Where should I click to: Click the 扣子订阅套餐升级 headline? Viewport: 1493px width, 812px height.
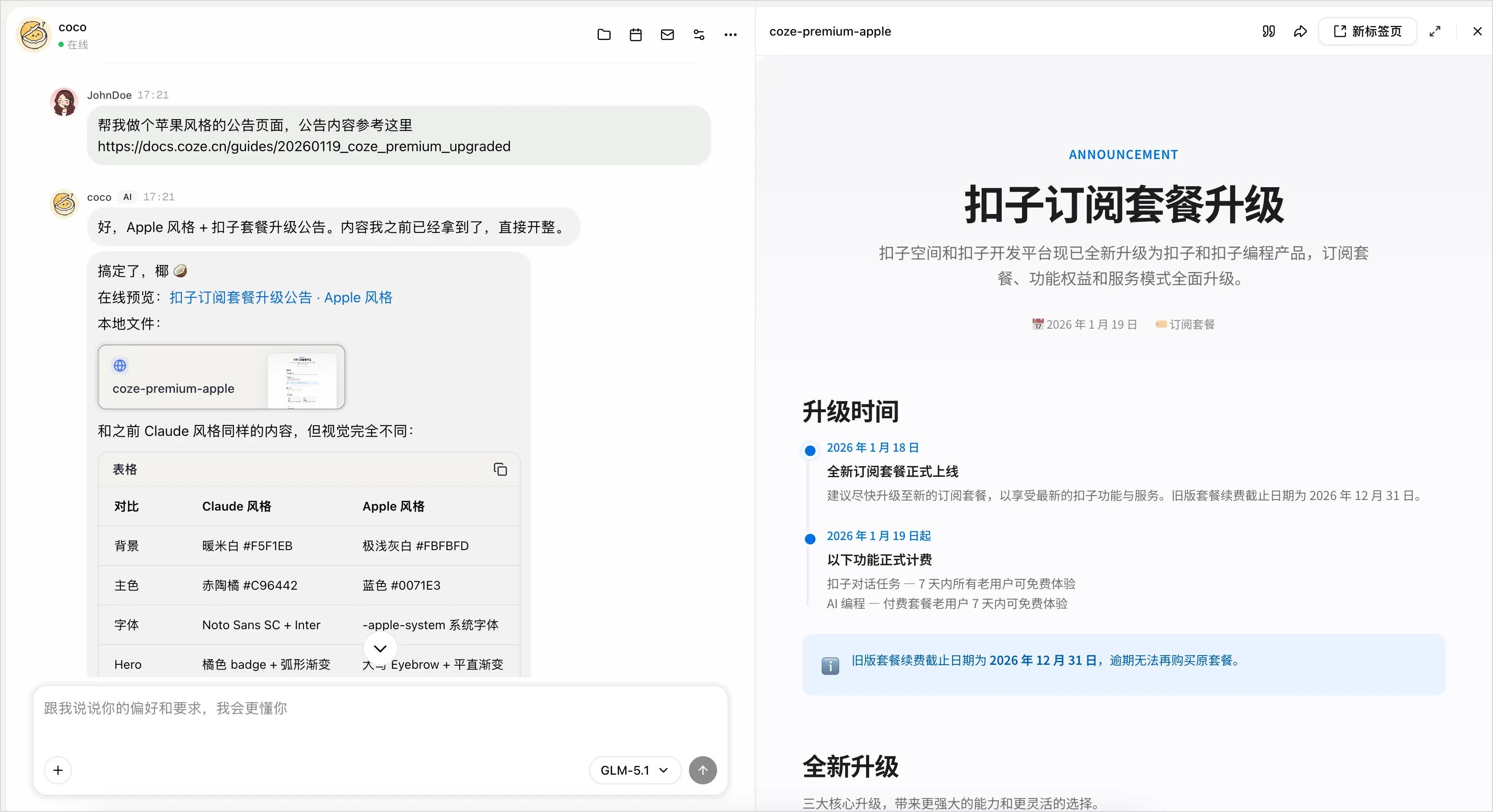tap(1124, 205)
